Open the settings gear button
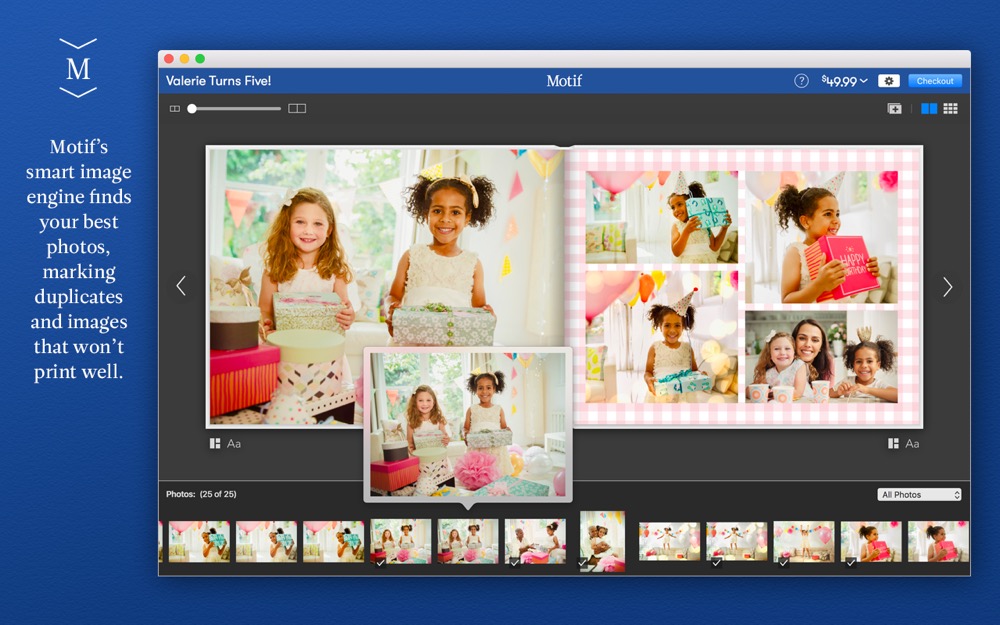The width and height of the screenshot is (1000, 625). (x=888, y=81)
